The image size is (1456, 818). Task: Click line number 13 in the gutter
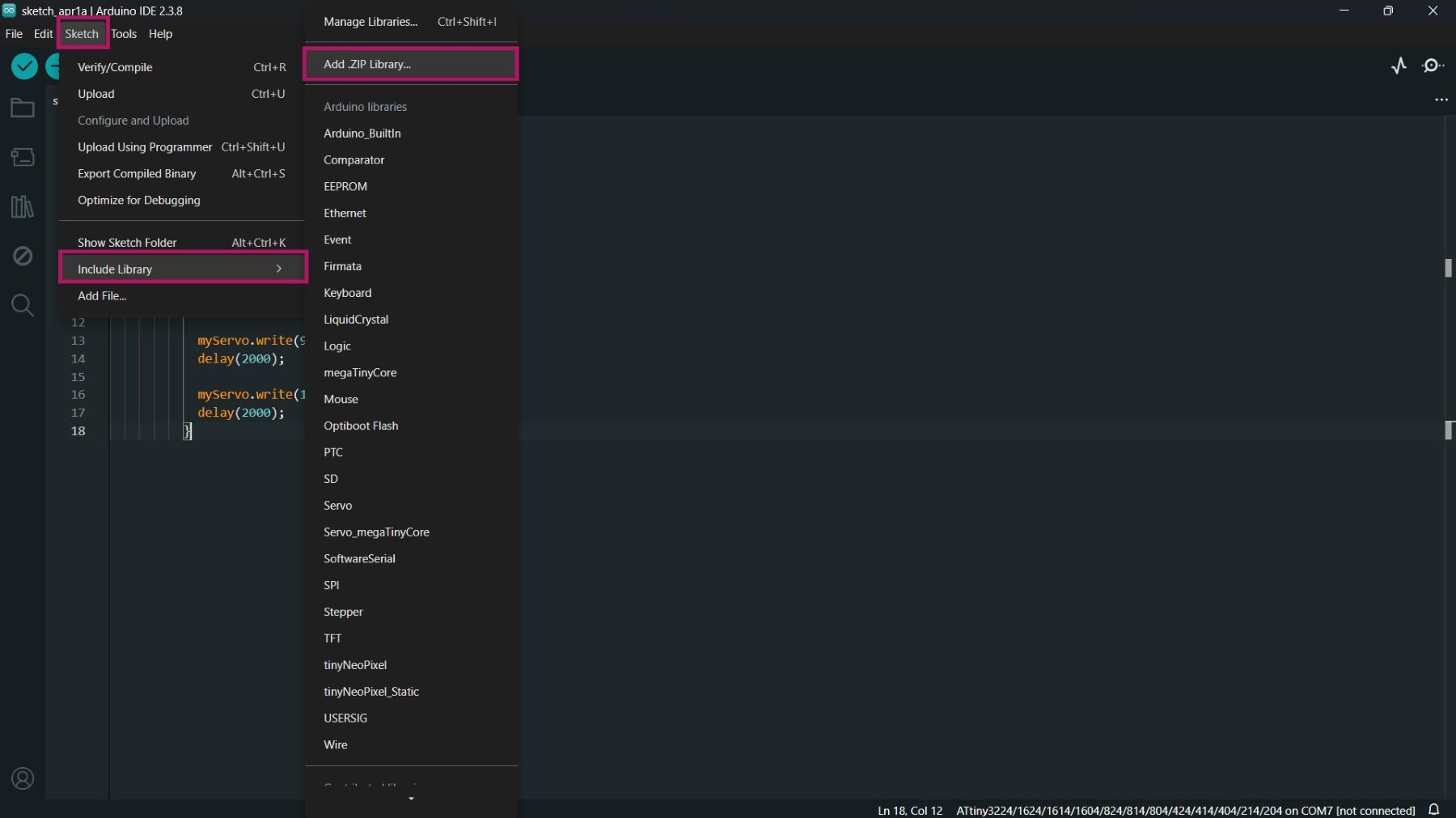tap(78, 341)
